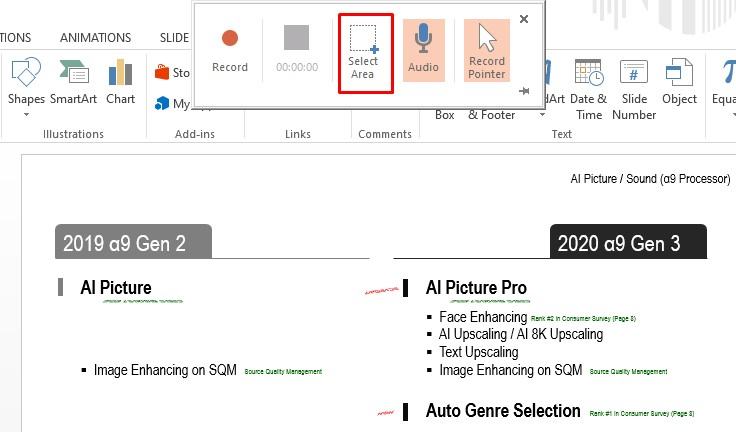Switch to the ANIMATIONS ribbon tab
Image resolution: width=736 pixels, height=432 pixels.
click(x=95, y=38)
